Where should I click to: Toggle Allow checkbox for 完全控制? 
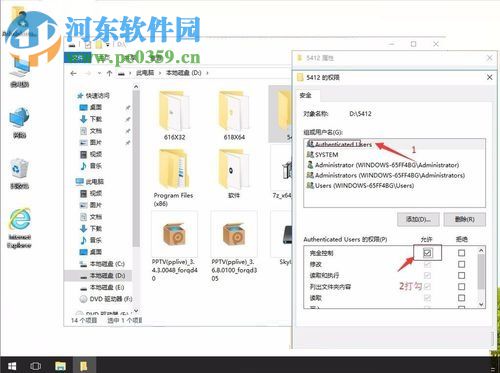click(x=428, y=253)
